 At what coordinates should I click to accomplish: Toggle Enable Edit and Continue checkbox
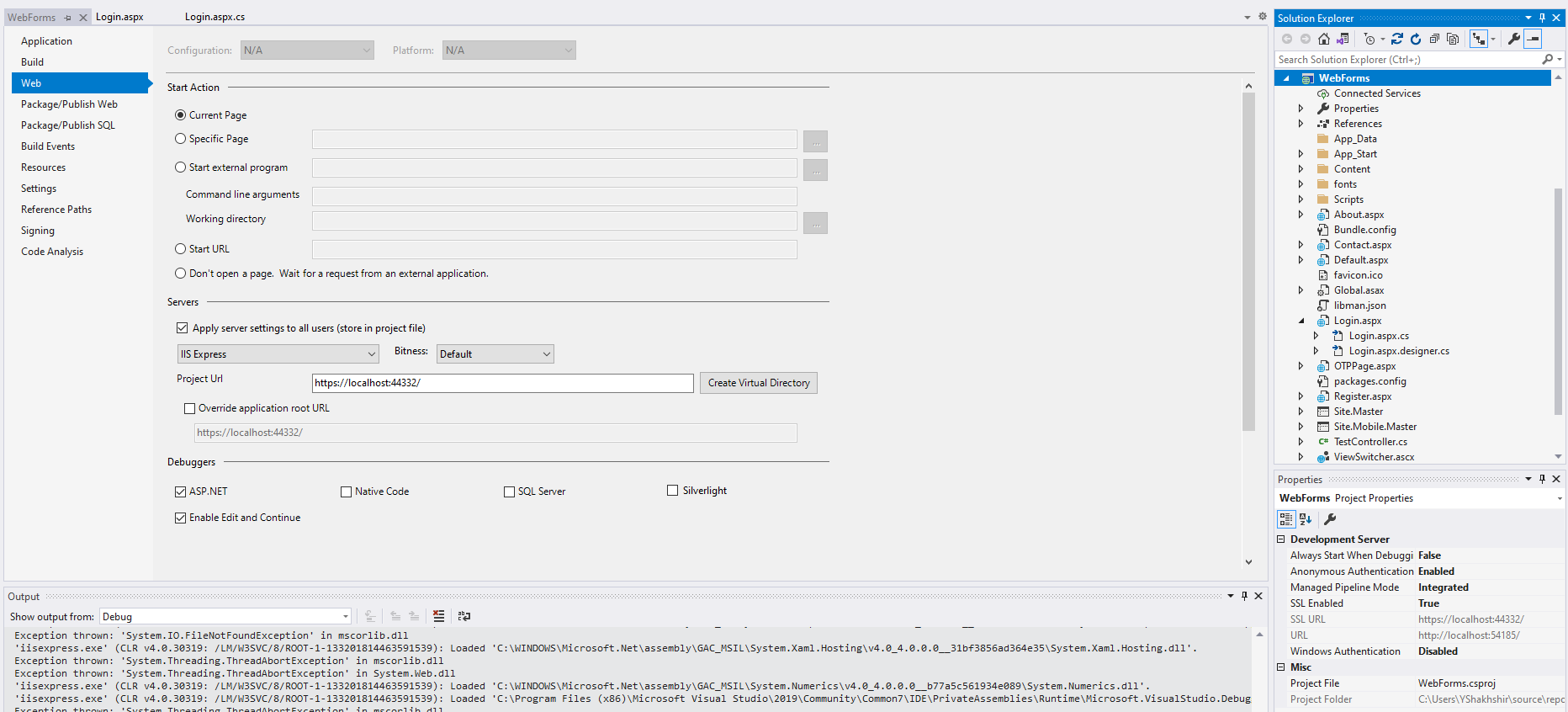coord(180,518)
